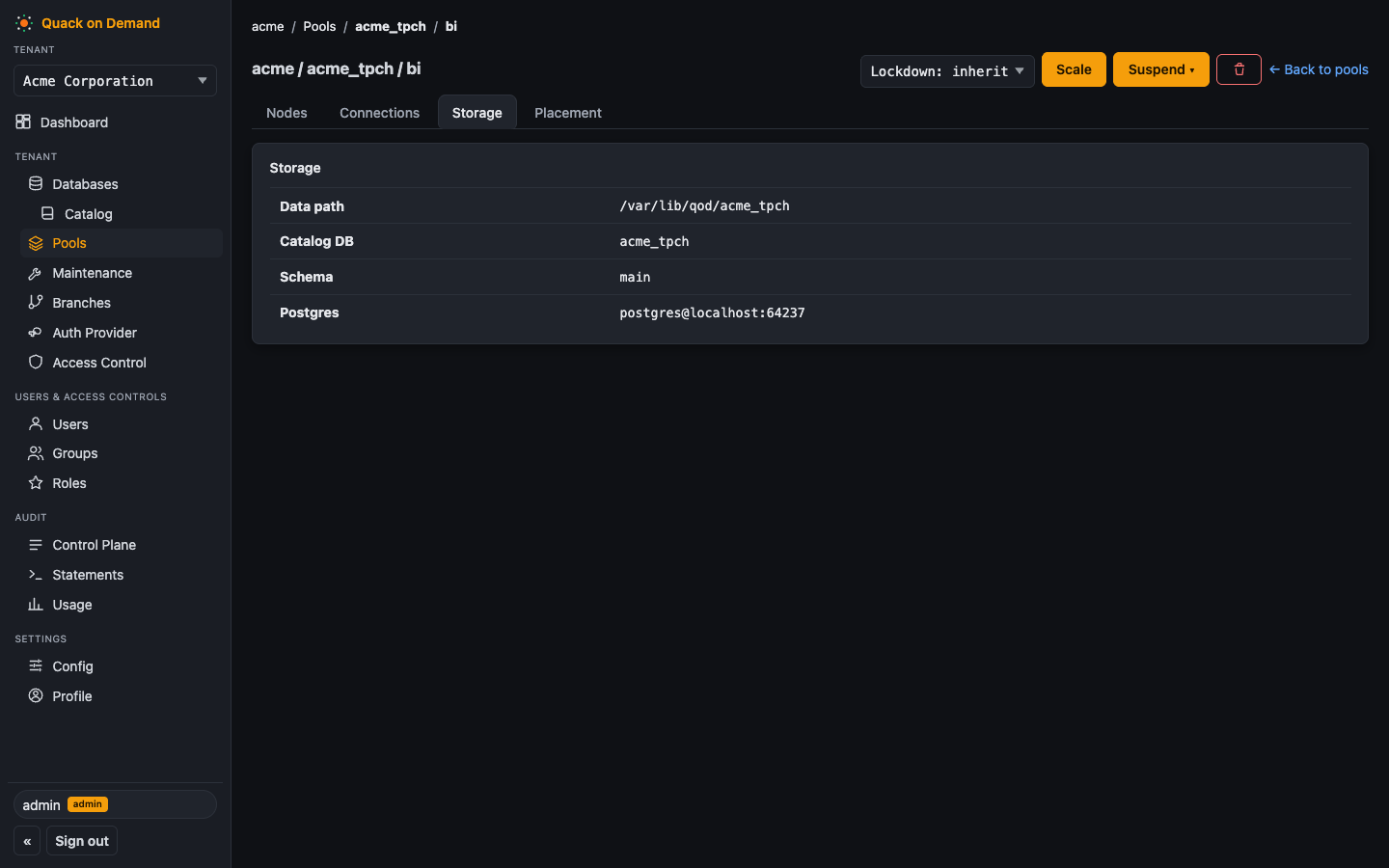Image resolution: width=1389 pixels, height=868 pixels.
Task: Click the Usage bar chart icon
Action: tap(36, 604)
